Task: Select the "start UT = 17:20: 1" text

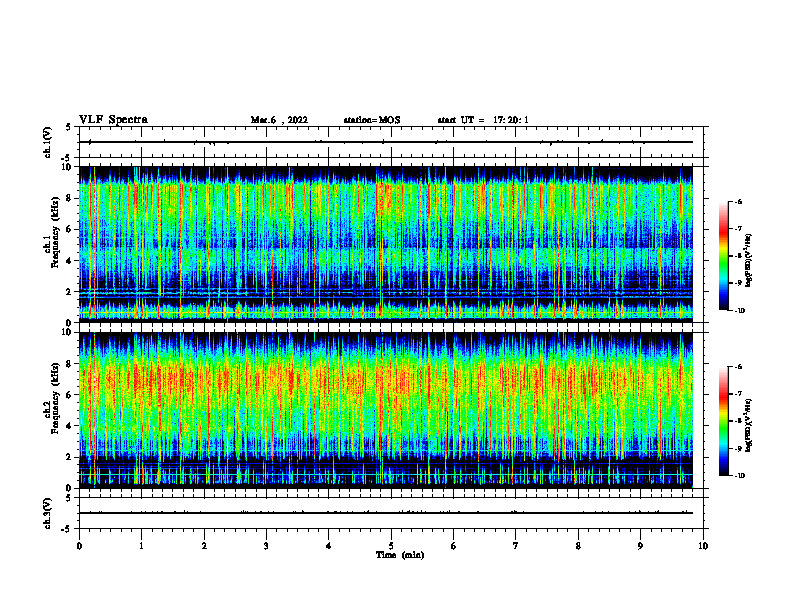Action: pos(483,120)
